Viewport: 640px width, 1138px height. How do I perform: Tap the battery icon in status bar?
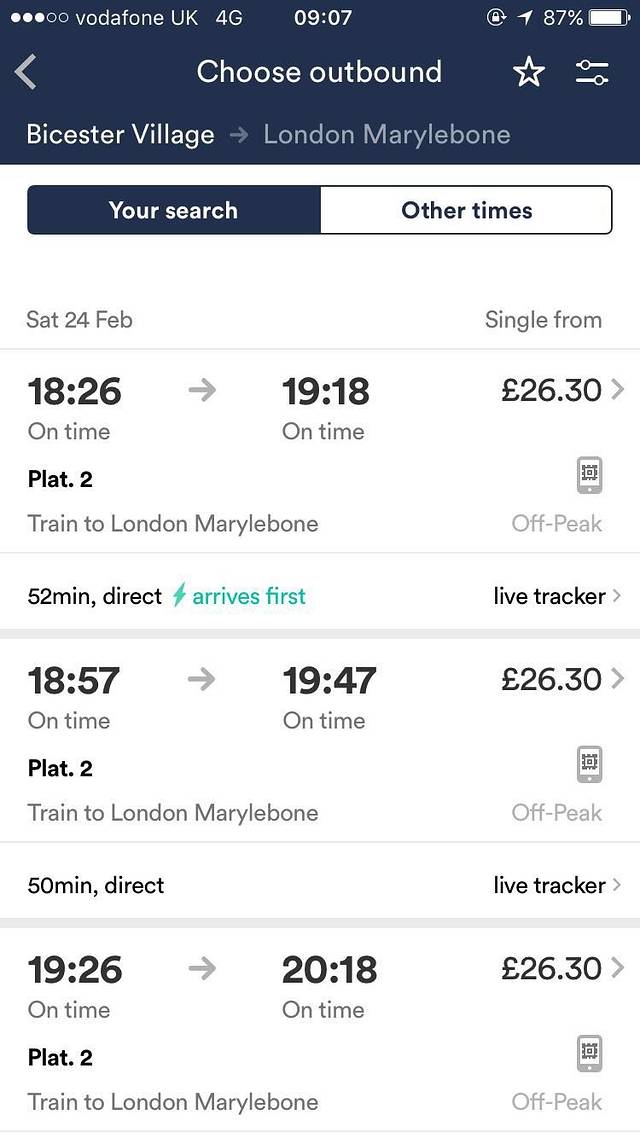pyautogui.click(x=609, y=18)
